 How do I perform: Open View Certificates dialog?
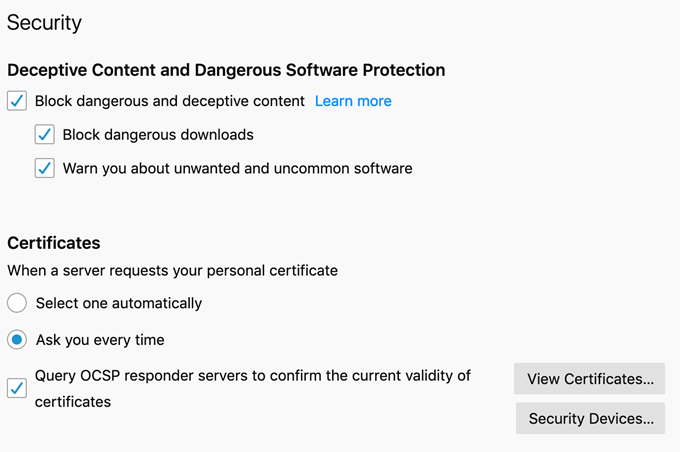pyautogui.click(x=590, y=379)
